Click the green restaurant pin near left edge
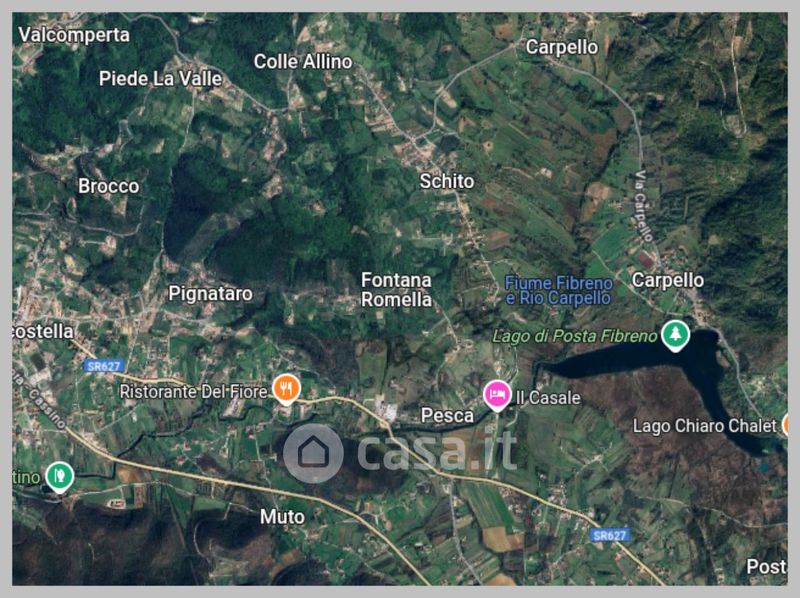The image size is (800, 598). (60, 477)
